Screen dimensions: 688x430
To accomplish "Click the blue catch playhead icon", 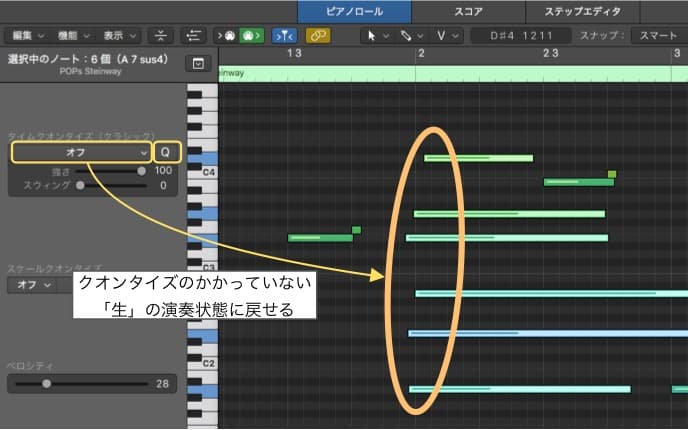I will tap(281, 35).
